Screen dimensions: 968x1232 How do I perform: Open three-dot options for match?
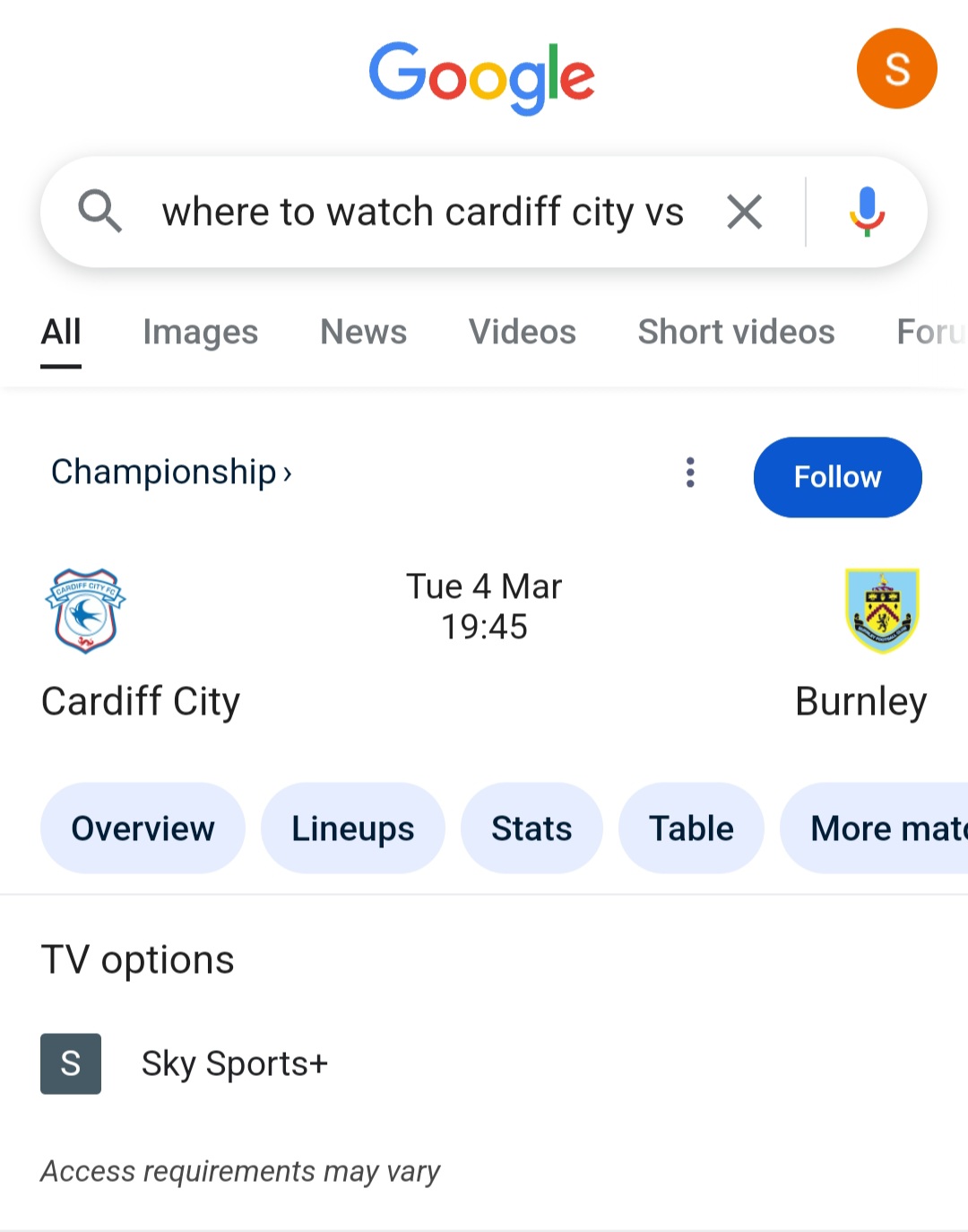[x=690, y=473]
